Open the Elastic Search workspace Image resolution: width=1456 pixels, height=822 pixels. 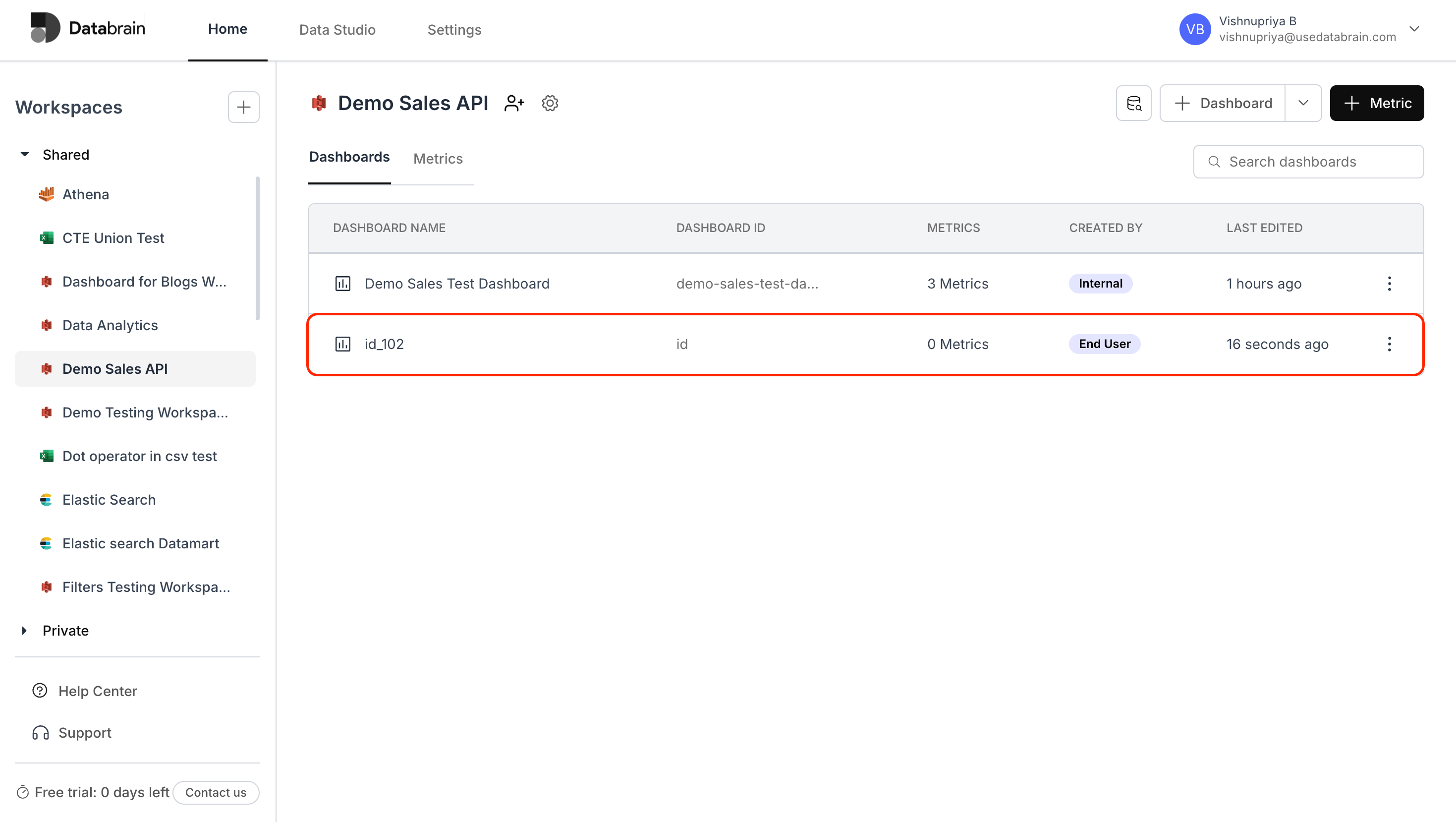pyautogui.click(x=109, y=500)
